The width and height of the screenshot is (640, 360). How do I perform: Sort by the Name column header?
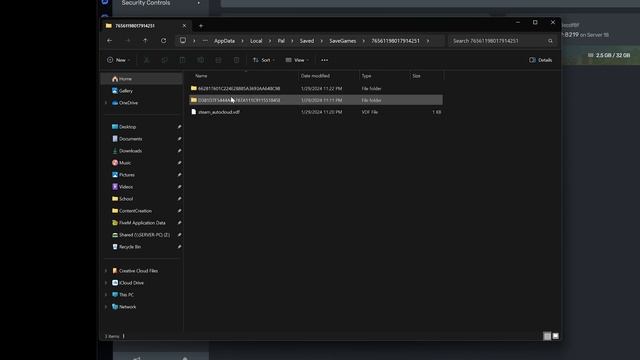click(x=201, y=76)
